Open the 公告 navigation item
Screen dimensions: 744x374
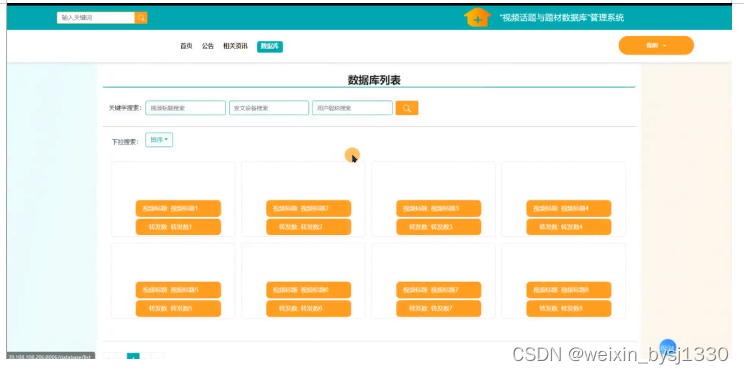[x=208, y=46]
